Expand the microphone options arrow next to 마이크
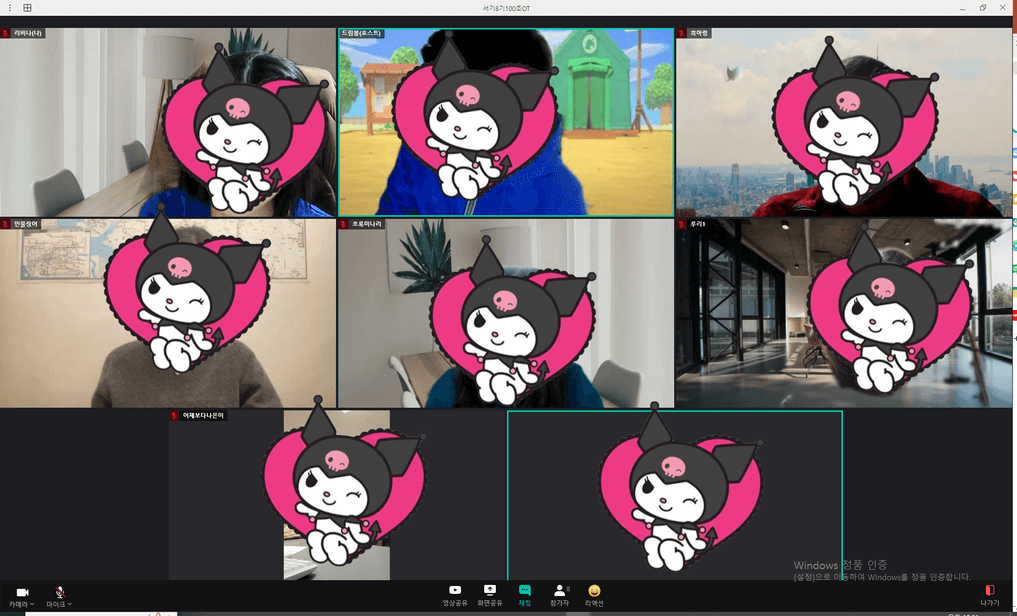 click(x=69, y=604)
